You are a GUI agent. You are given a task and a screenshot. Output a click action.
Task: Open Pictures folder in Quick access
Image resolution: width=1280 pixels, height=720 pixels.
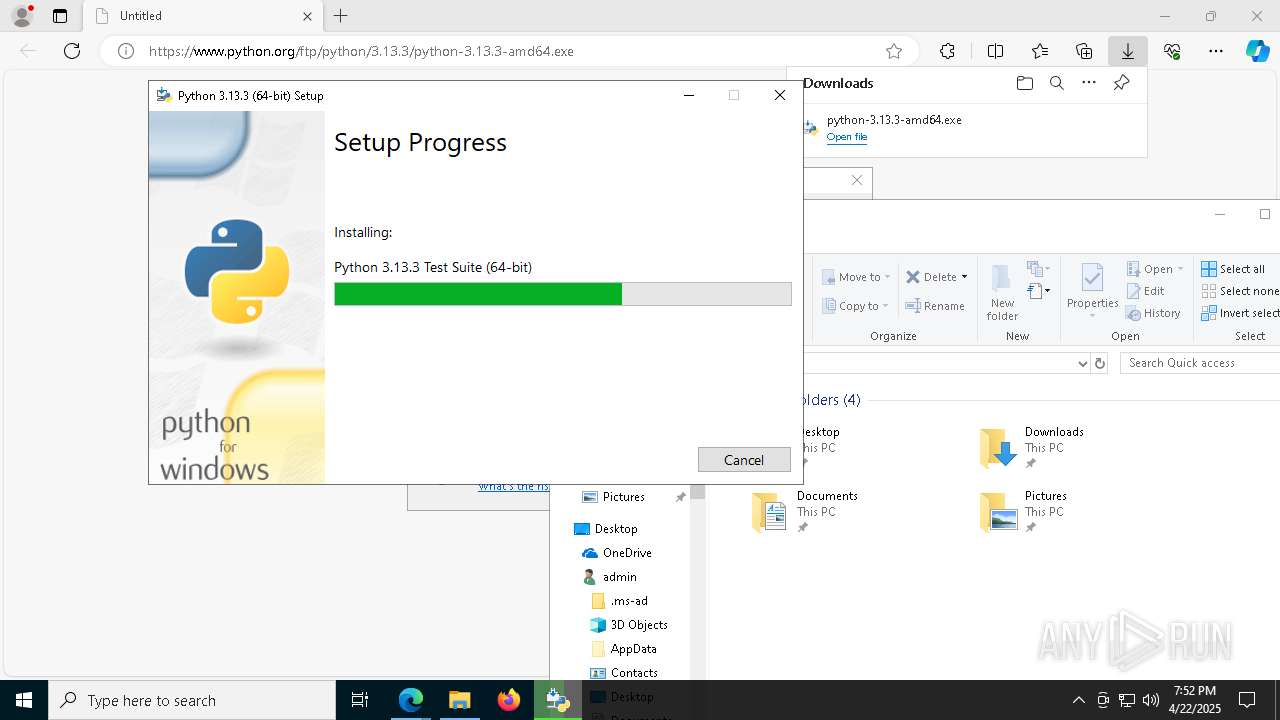[x=1024, y=511]
